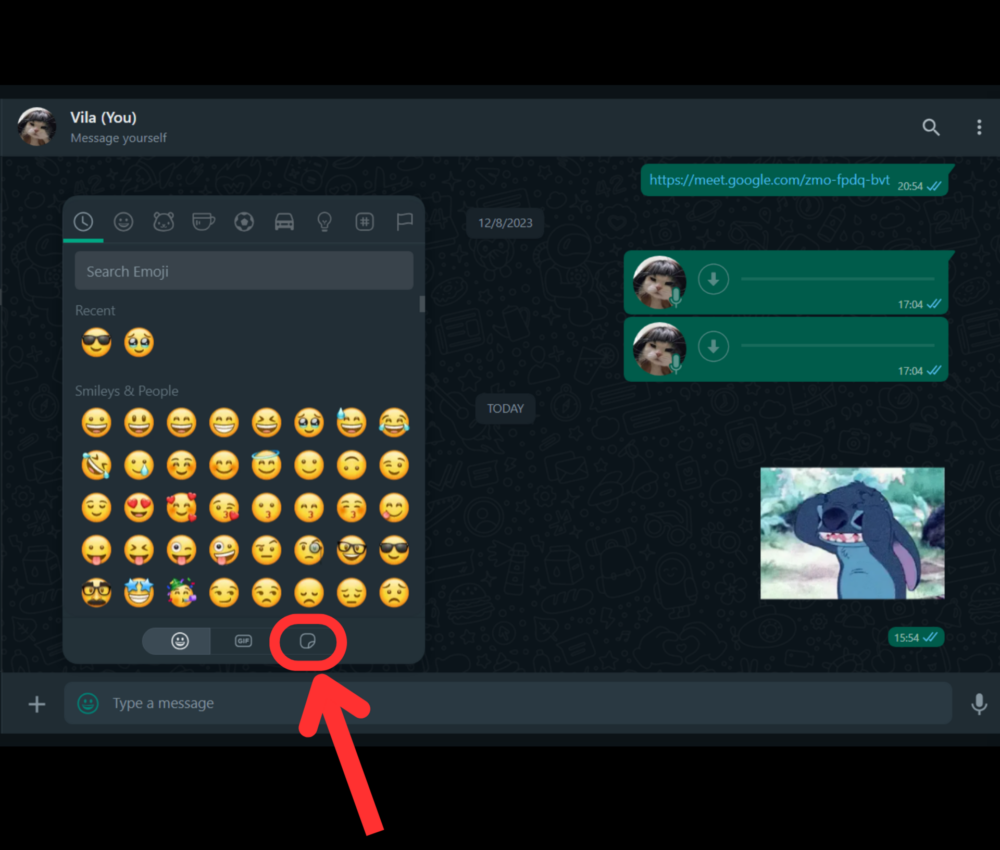This screenshot has width=1000, height=850.
Task: Select the Travel emoji category
Action: (x=284, y=222)
